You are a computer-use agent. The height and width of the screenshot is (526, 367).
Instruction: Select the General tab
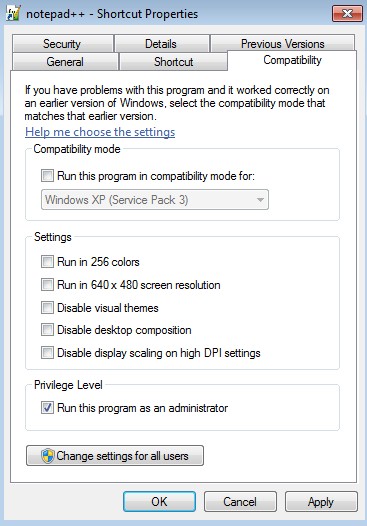coord(65,62)
